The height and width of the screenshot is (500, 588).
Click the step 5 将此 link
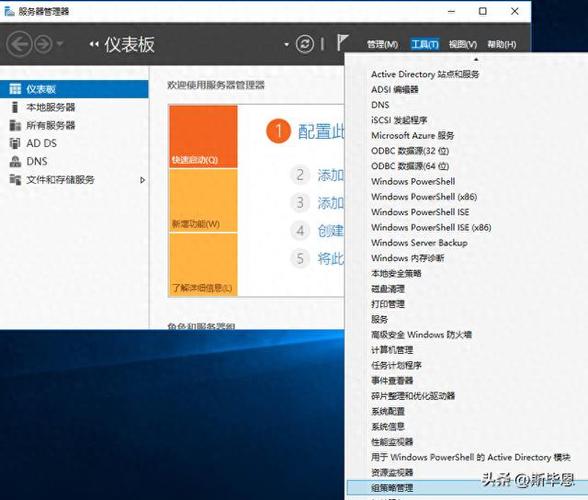click(330, 258)
